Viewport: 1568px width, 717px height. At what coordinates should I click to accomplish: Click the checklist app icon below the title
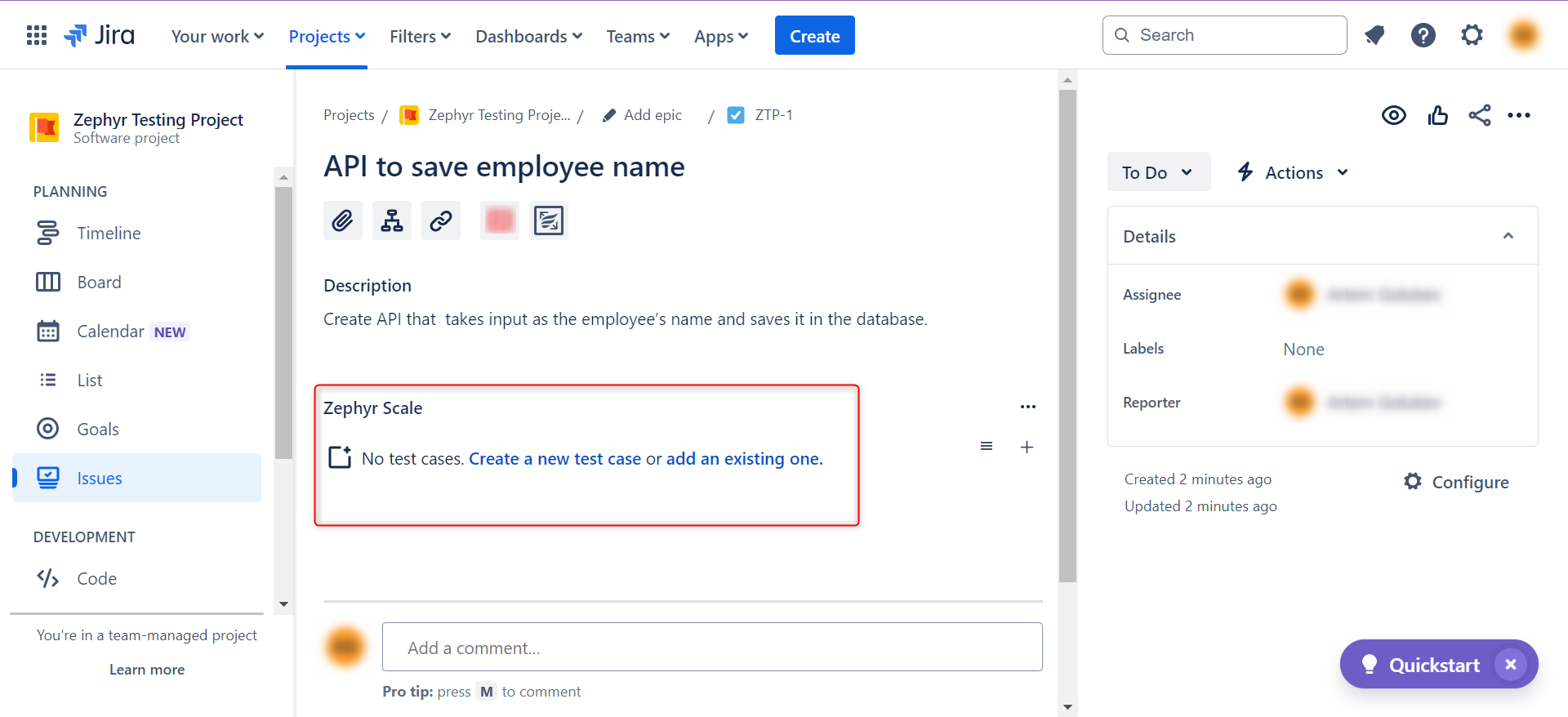pyautogui.click(x=549, y=220)
